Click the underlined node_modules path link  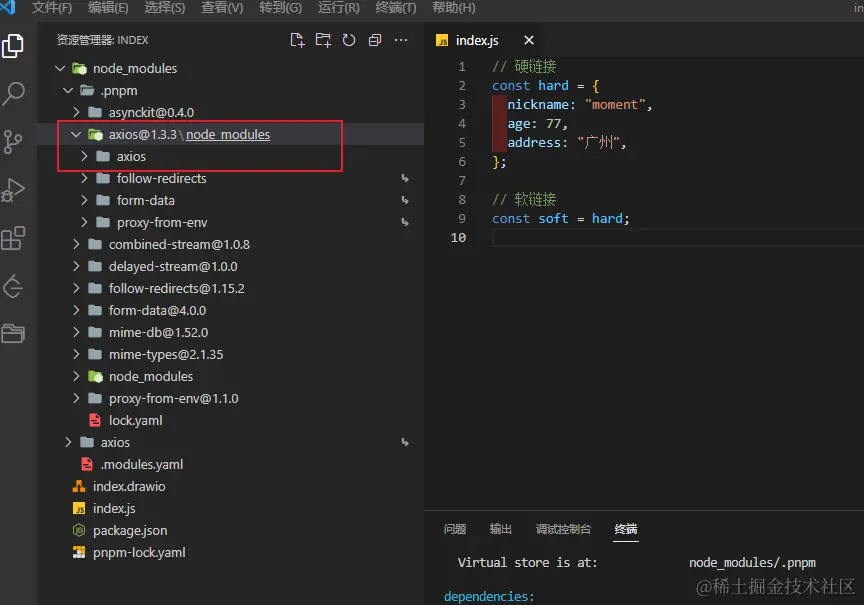(x=228, y=134)
